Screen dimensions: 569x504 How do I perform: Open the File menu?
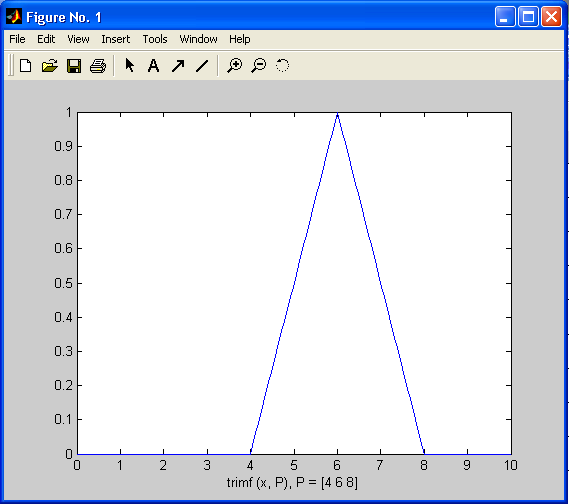click(x=17, y=39)
